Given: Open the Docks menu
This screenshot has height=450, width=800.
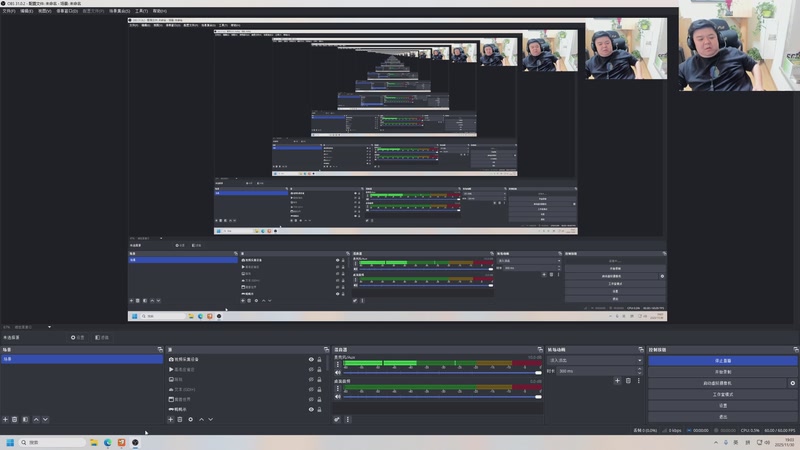Looking at the screenshot, I should tap(67, 11).
